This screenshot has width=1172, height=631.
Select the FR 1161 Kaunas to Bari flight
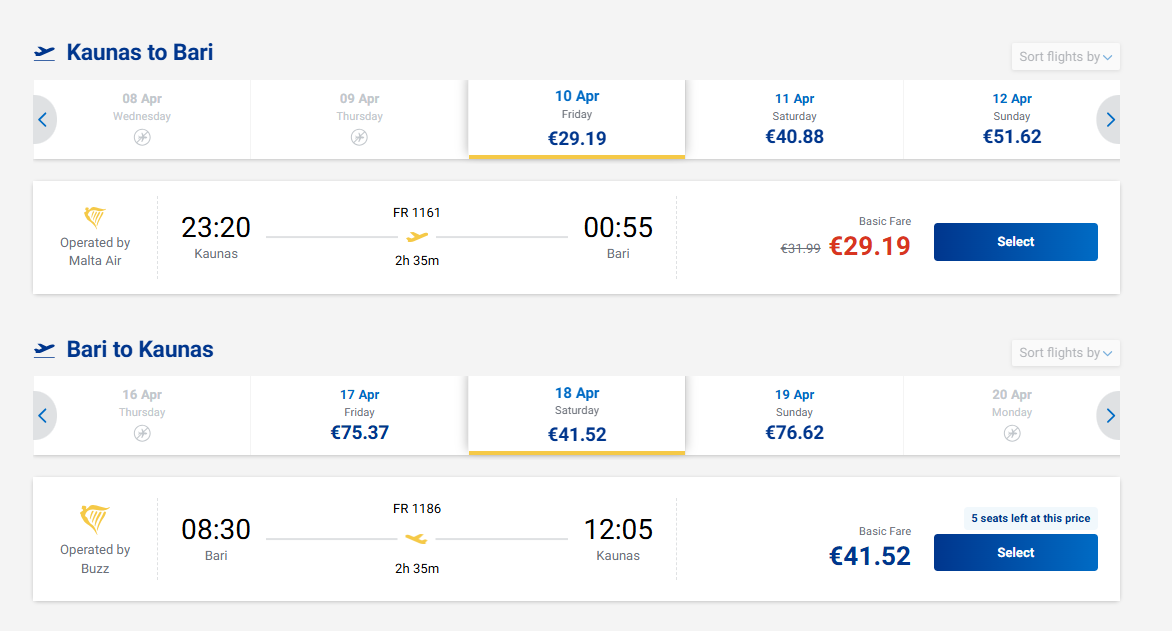[1015, 242]
